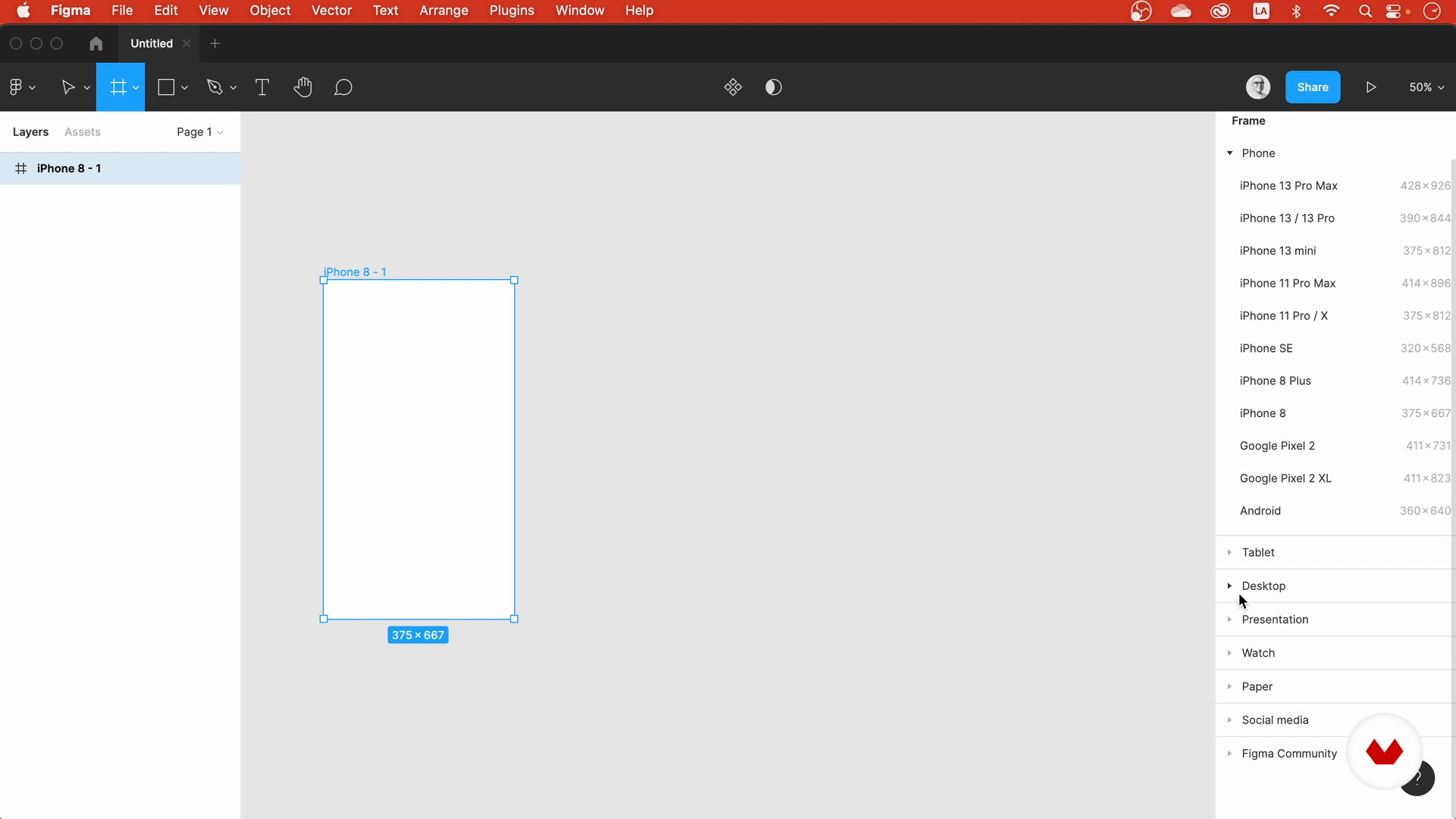
Task: Add a new tab with plus icon
Action: (215, 44)
